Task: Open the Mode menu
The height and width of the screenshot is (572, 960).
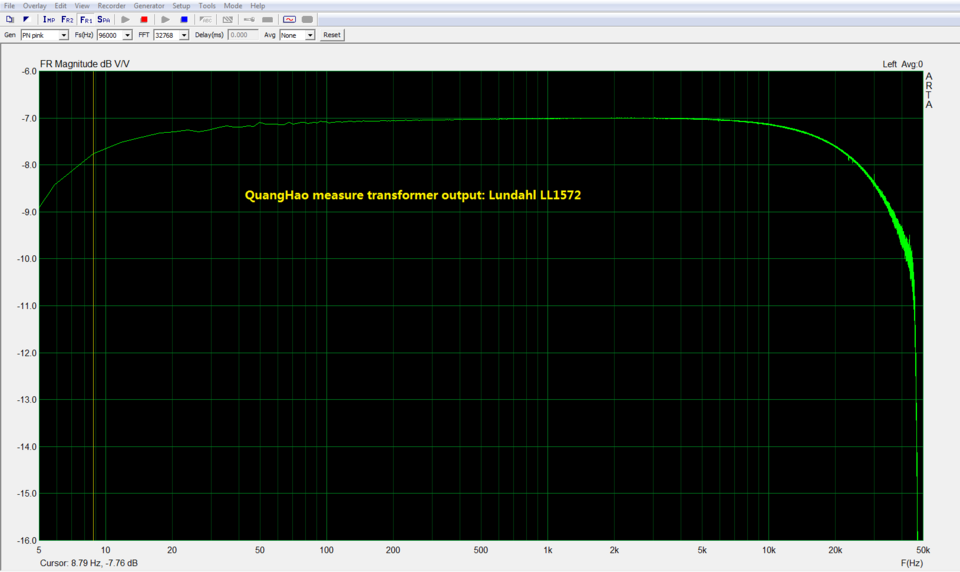Action: coord(233,6)
